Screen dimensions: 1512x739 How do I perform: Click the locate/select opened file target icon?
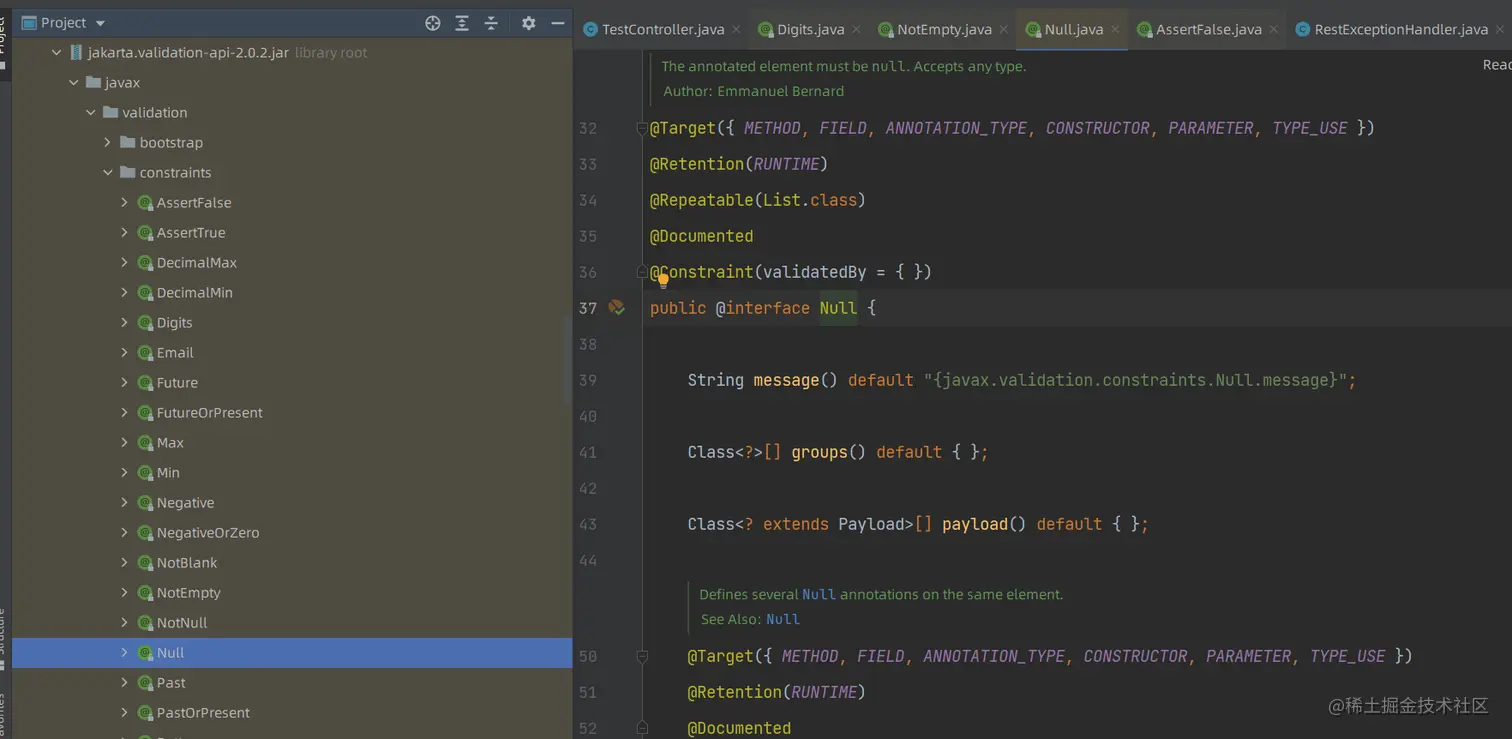(x=432, y=23)
